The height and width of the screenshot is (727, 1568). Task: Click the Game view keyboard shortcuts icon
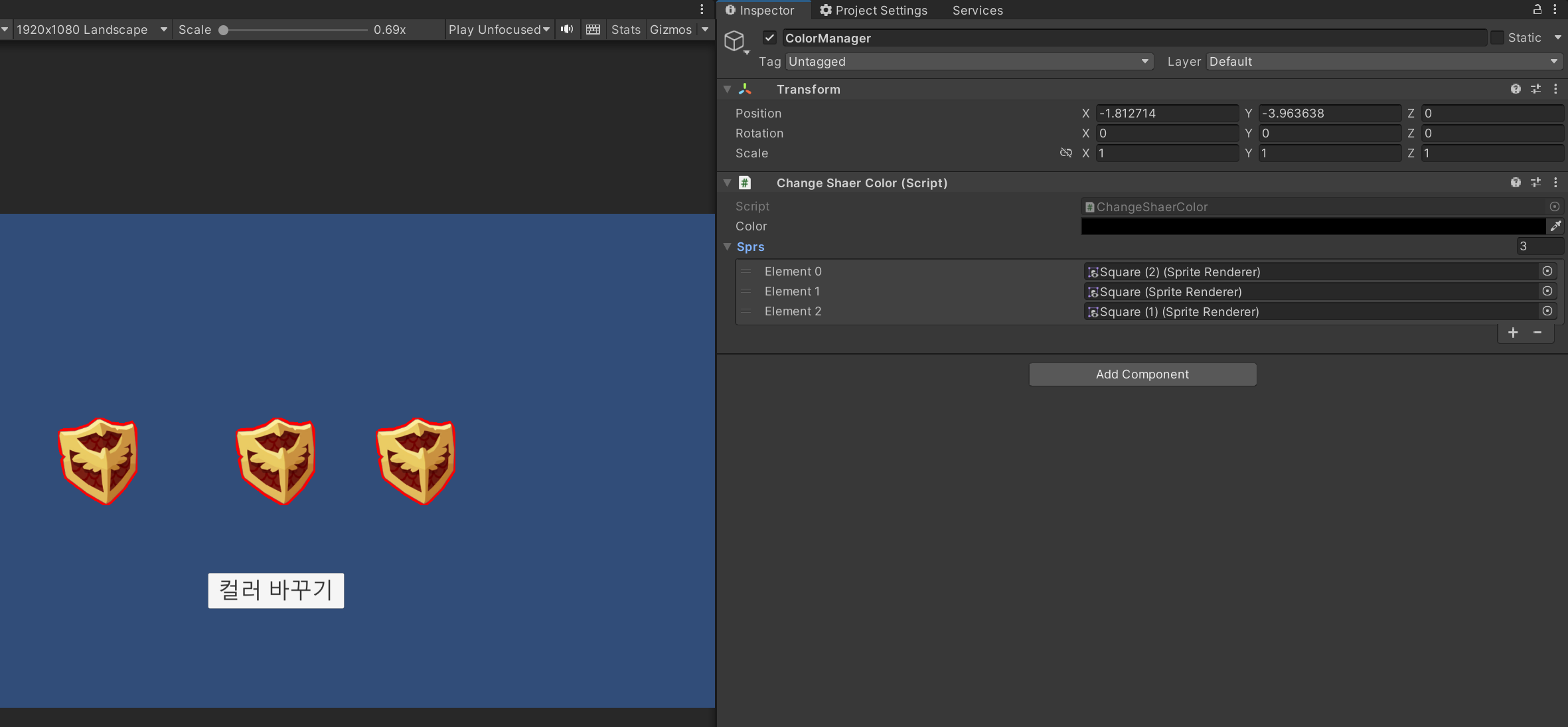click(x=593, y=29)
